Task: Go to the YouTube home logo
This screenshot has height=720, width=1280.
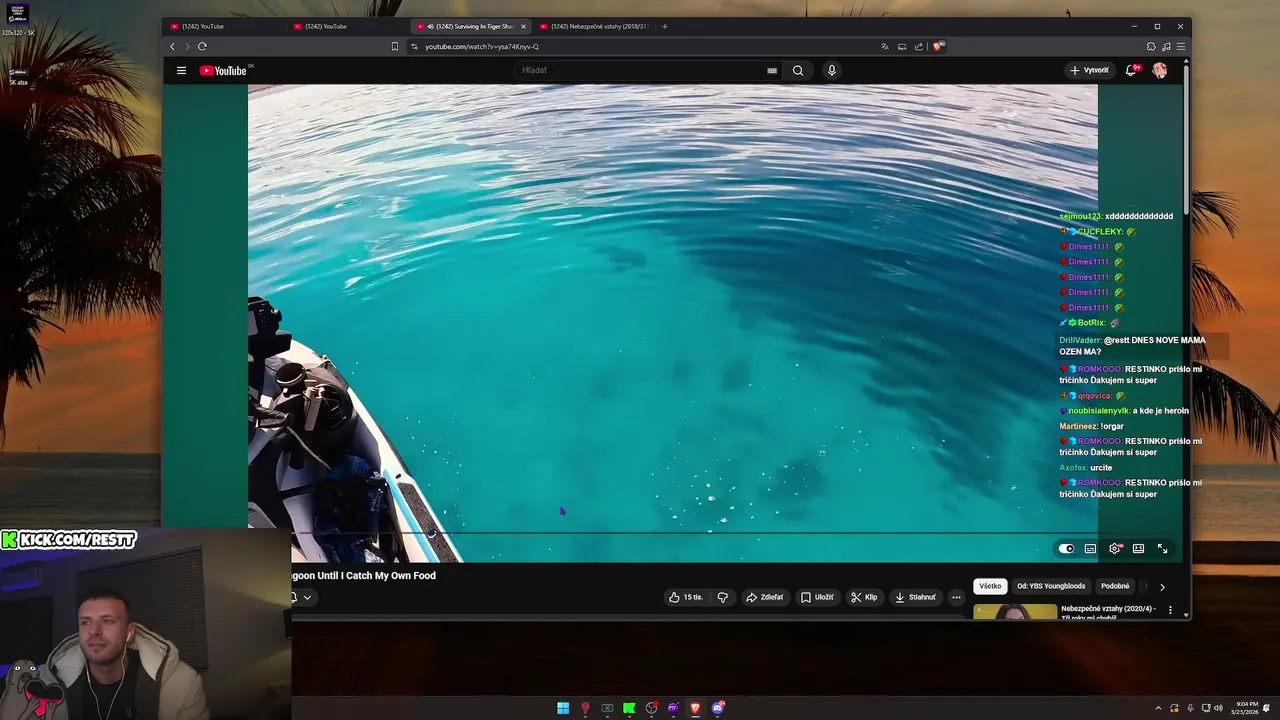Action: pos(223,70)
